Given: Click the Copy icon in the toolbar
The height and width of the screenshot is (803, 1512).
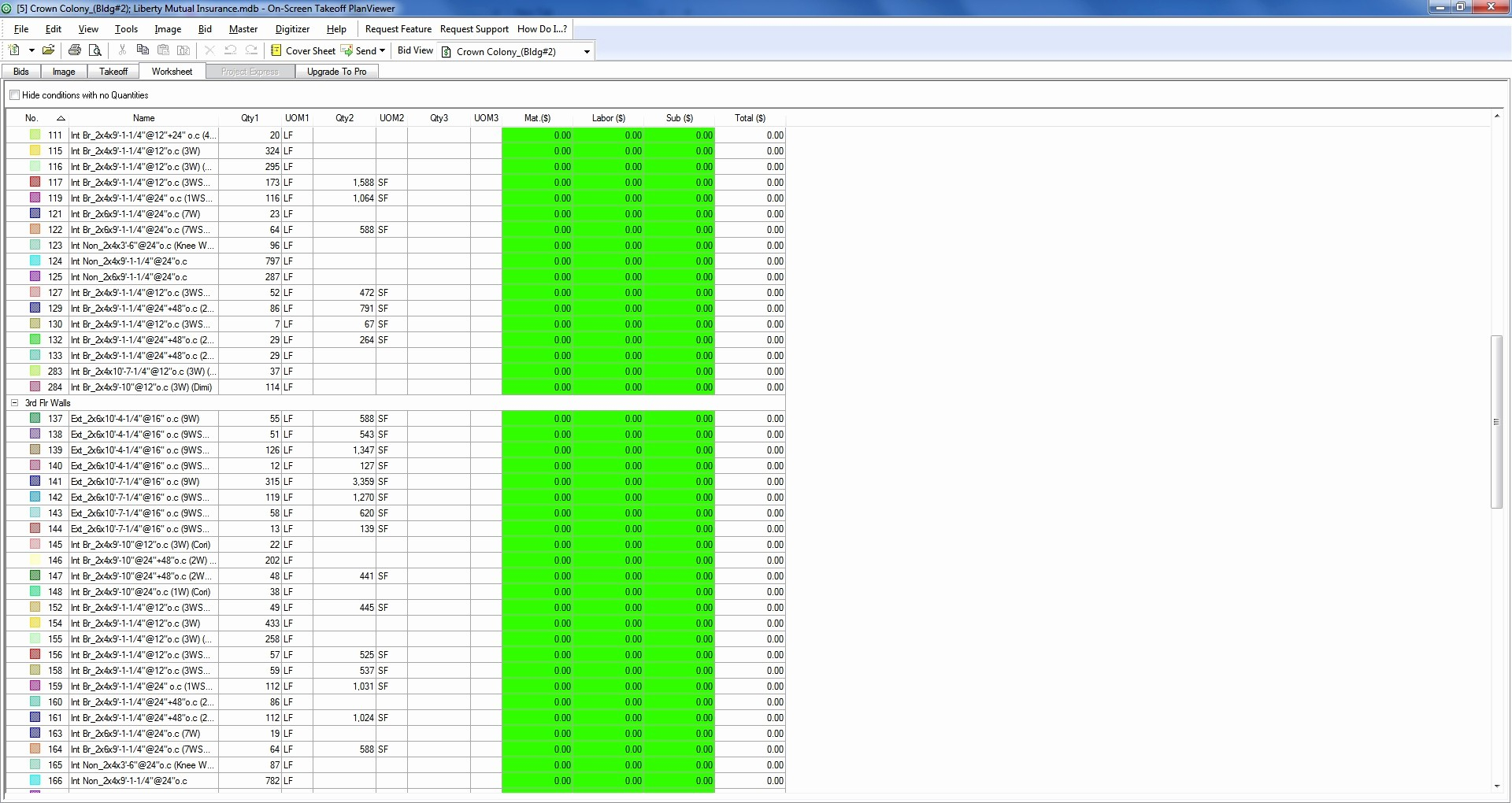Looking at the screenshot, I should pos(143,50).
